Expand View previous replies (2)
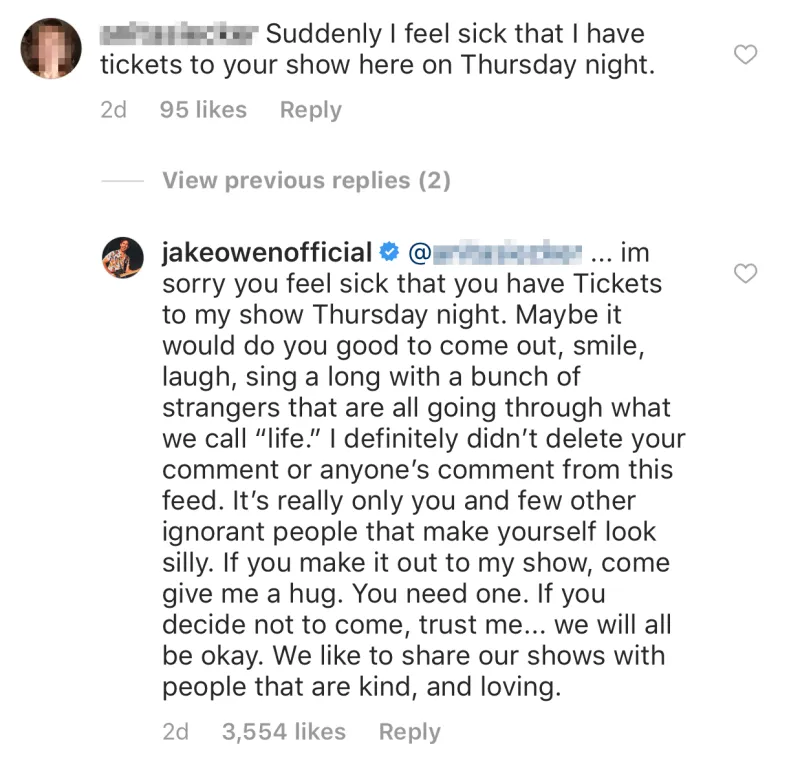Viewport: 800px width, 757px height. [306, 180]
